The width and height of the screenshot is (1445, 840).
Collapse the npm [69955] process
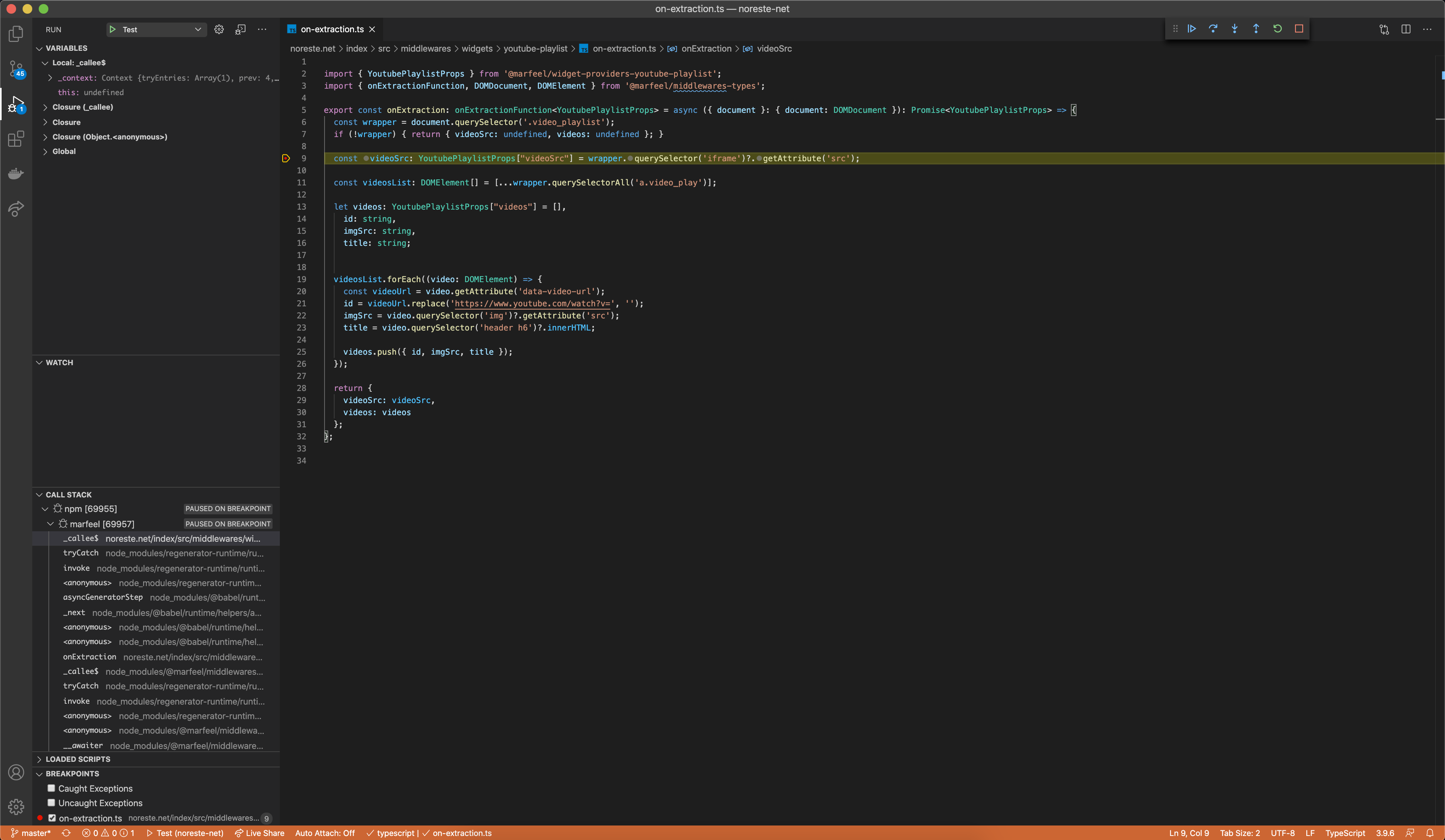tap(45, 509)
